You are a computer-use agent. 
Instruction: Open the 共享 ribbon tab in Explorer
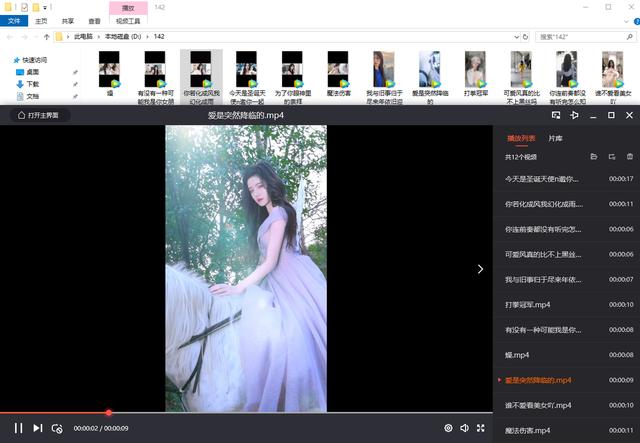pyautogui.click(x=68, y=21)
